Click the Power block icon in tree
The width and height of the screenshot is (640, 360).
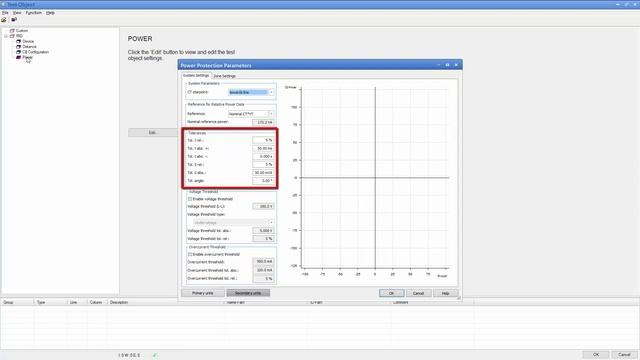[x=18, y=57]
